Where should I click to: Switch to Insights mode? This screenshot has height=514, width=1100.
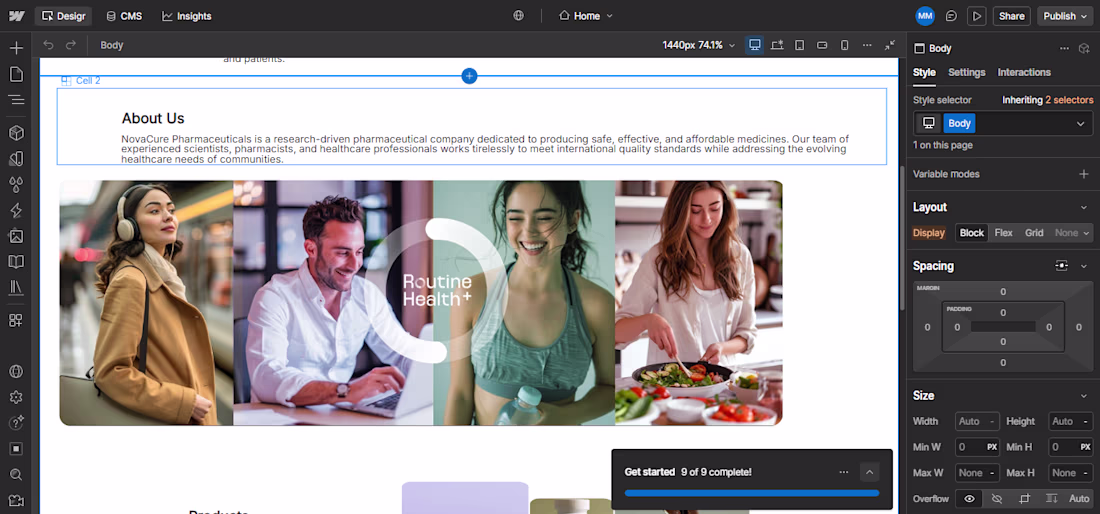coord(187,16)
